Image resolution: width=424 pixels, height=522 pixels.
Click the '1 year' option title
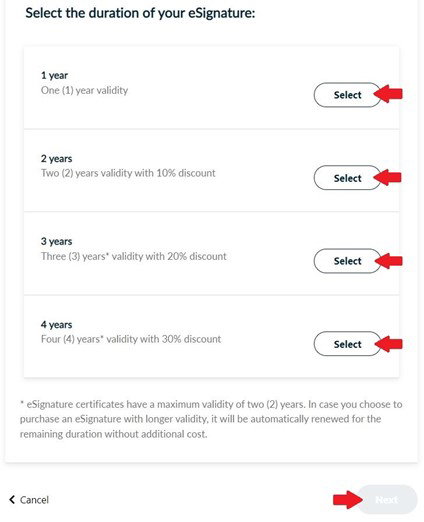[x=54, y=75]
